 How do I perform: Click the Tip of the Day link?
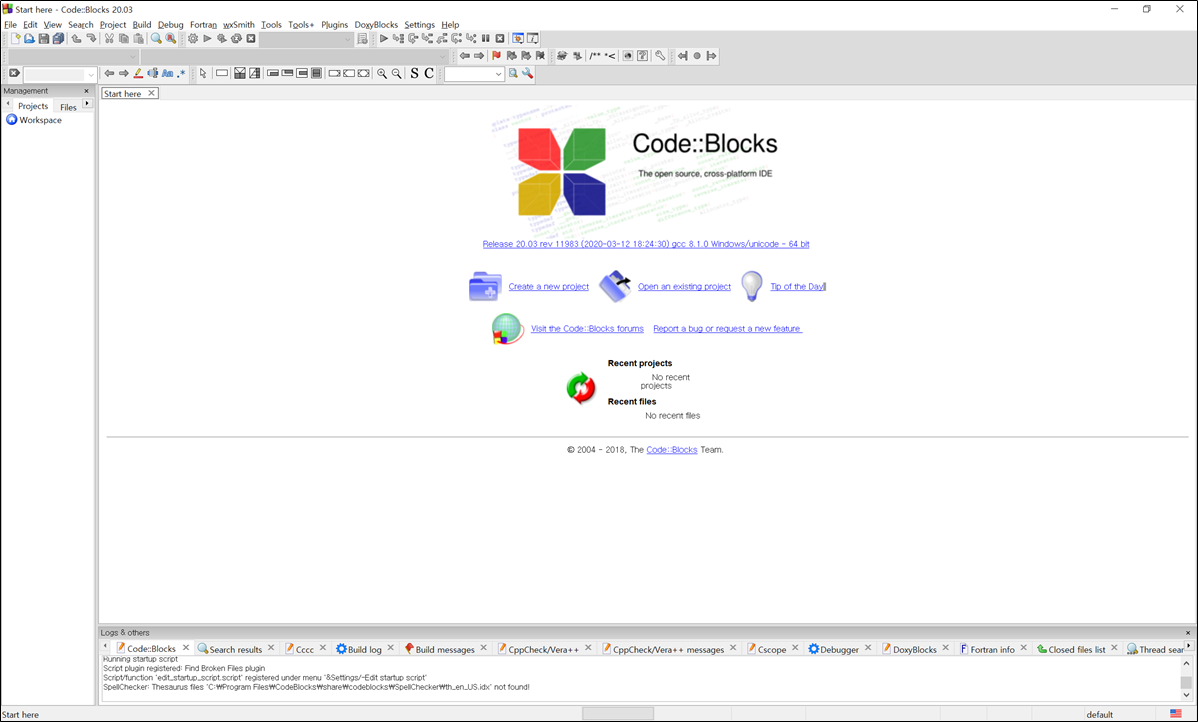797,287
